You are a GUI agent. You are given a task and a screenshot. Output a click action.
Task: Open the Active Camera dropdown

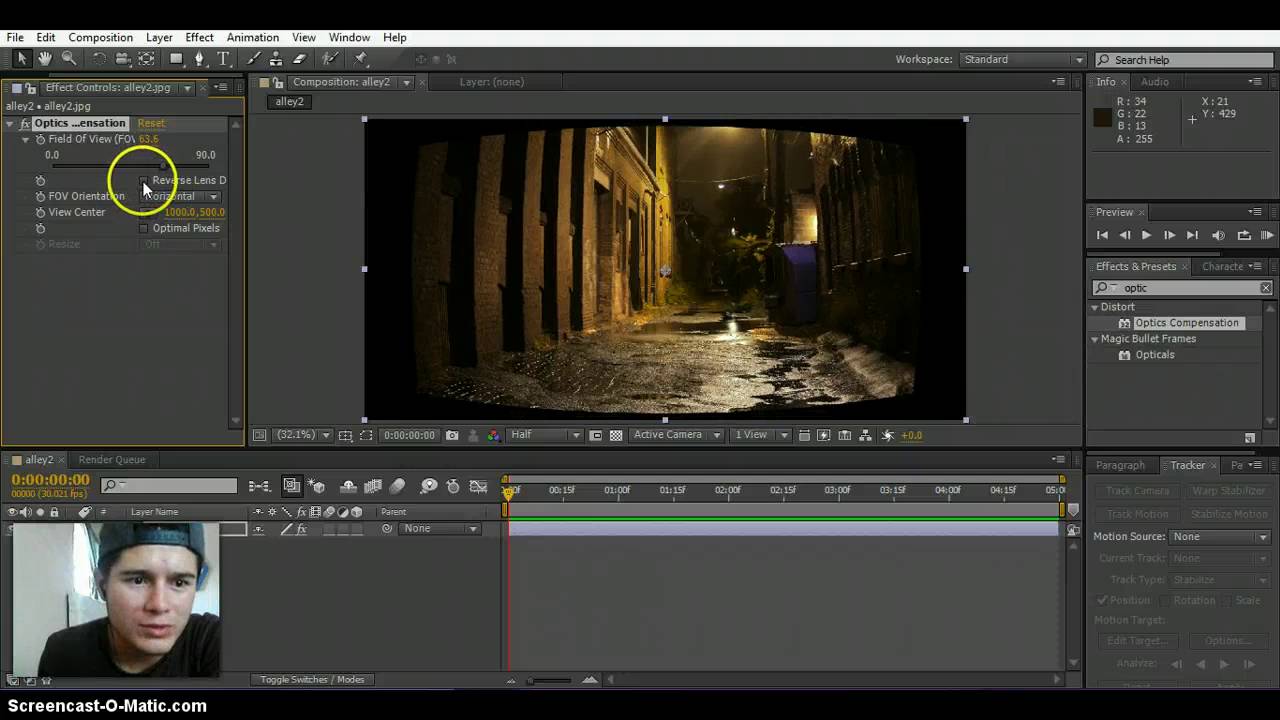[677, 435]
